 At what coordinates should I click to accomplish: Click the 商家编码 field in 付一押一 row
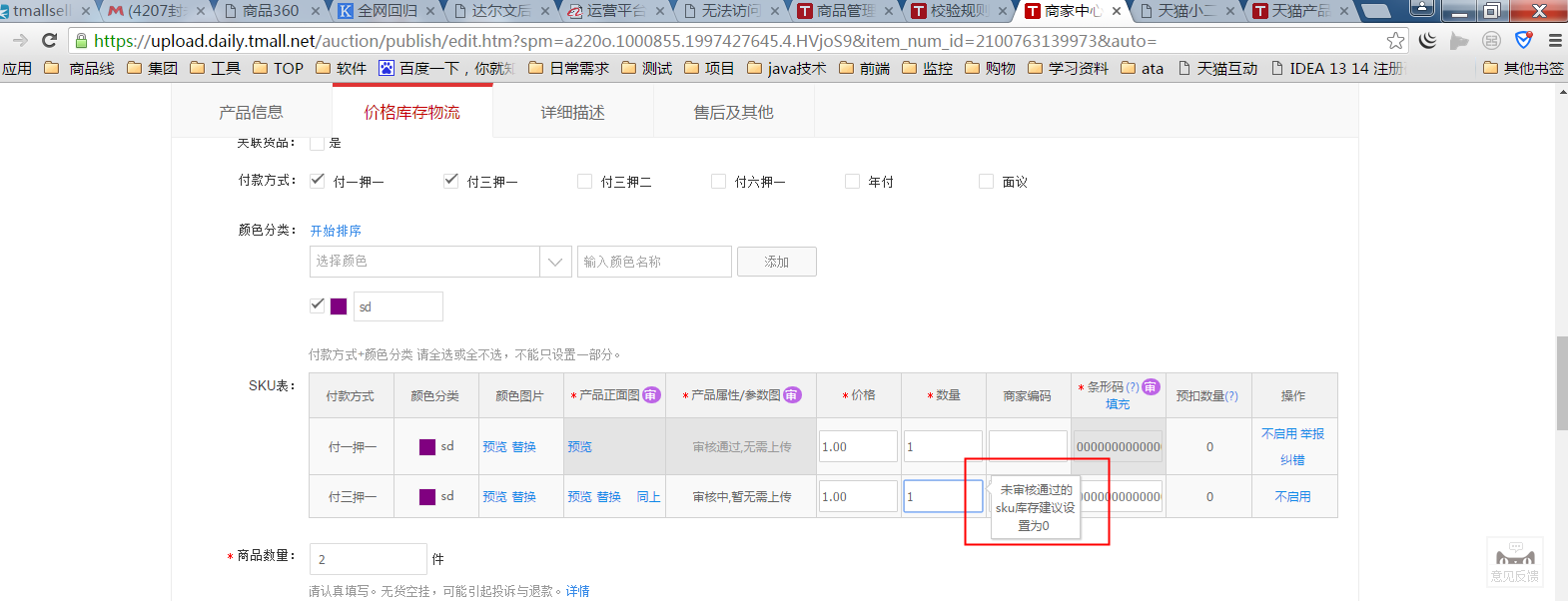pos(1028,446)
